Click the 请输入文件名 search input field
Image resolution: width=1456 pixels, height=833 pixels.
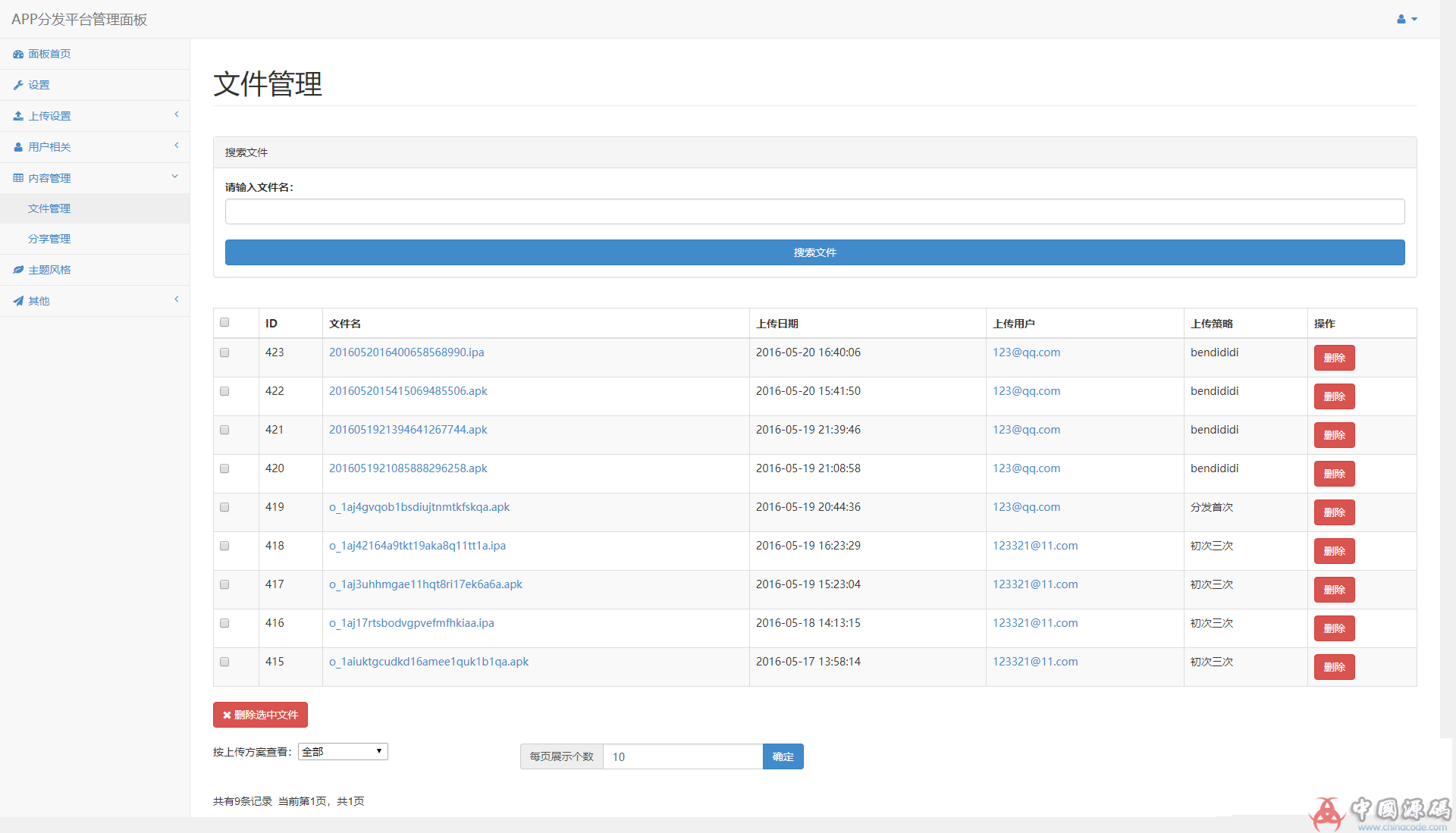814,211
